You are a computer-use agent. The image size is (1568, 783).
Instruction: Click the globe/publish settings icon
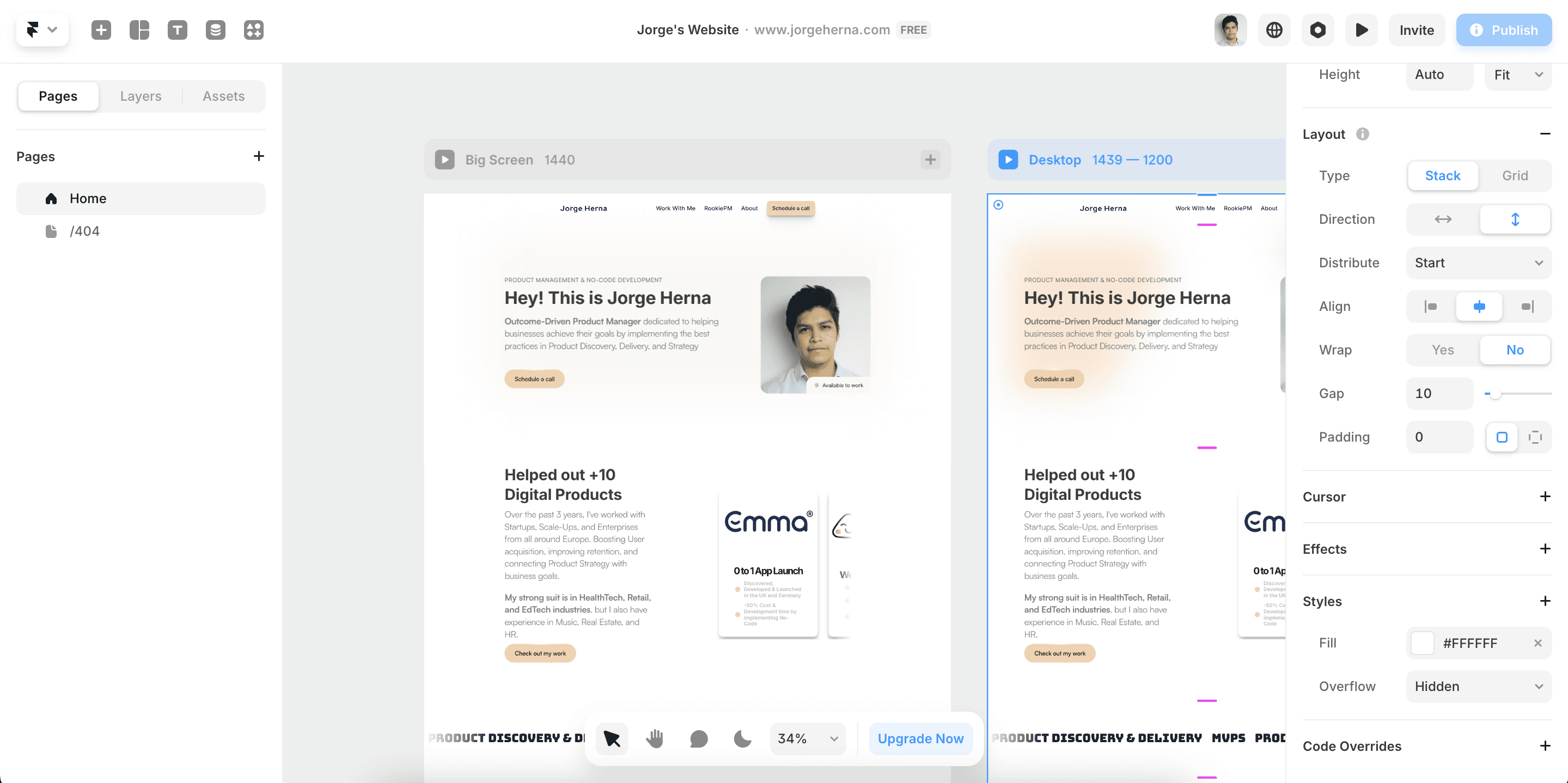coord(1275,29)
